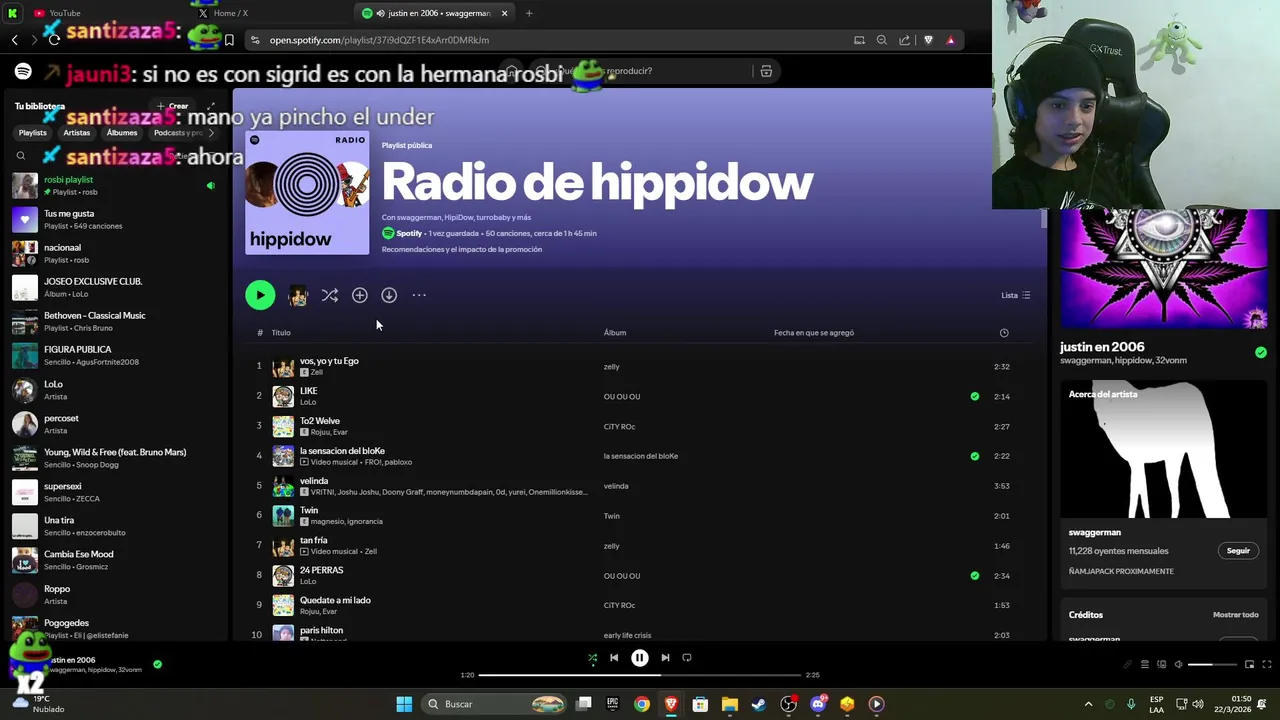
Task: Open Epic Games launcher from taskbar
Action: point(612,704)
